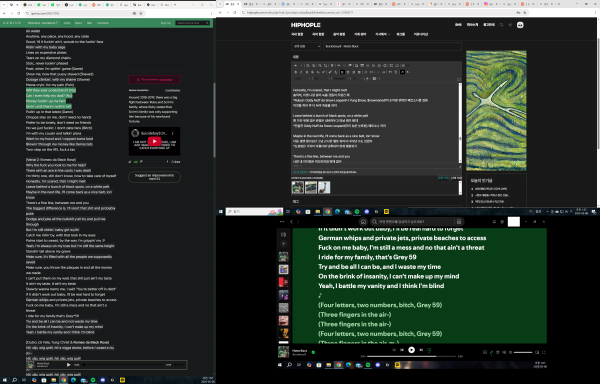Viewport: 600px width, 384px height.
Task: Play the YouTube video on Genius page
Action: pos(154,141)
